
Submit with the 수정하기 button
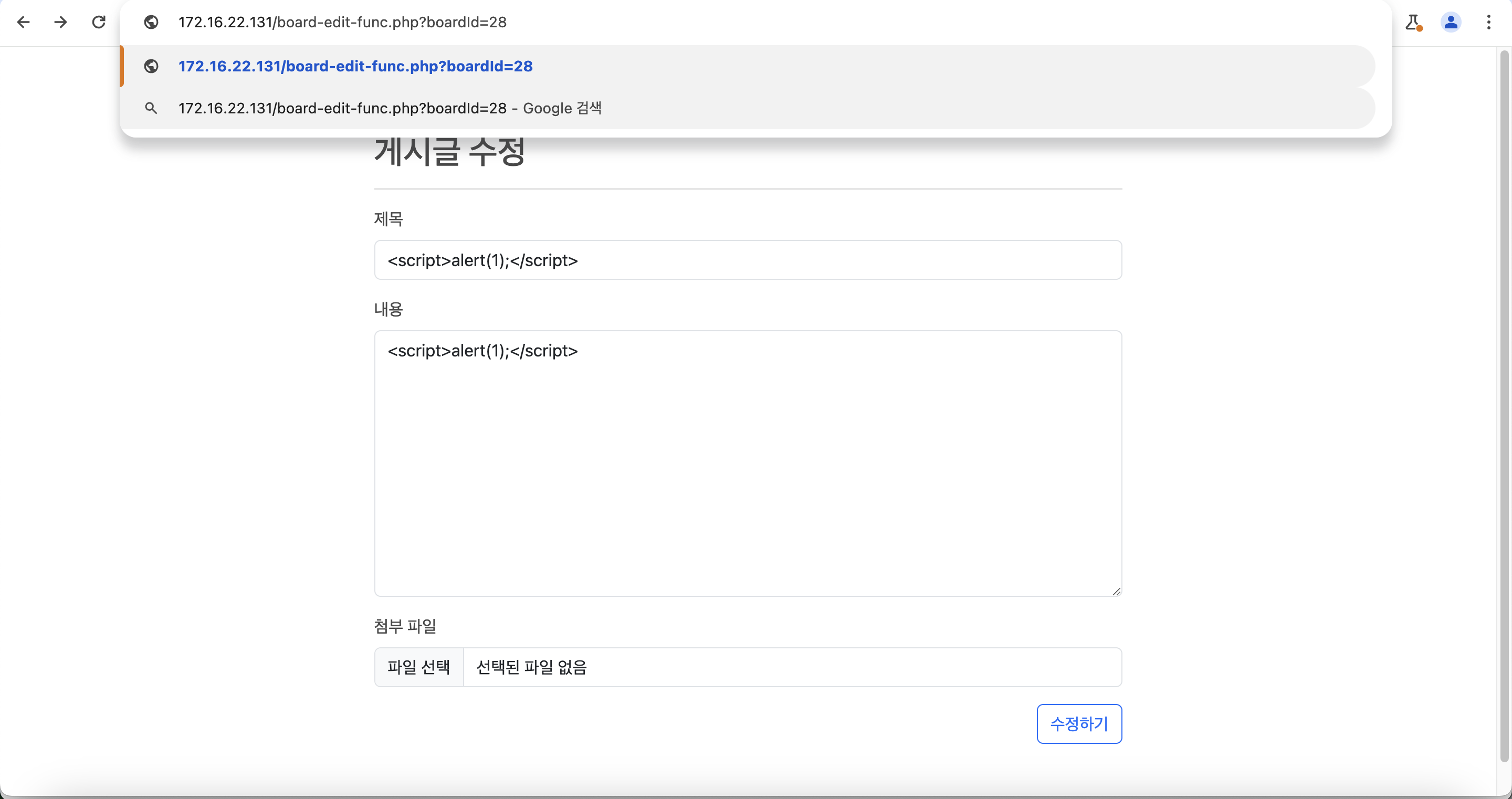(x=1079, y=724)
